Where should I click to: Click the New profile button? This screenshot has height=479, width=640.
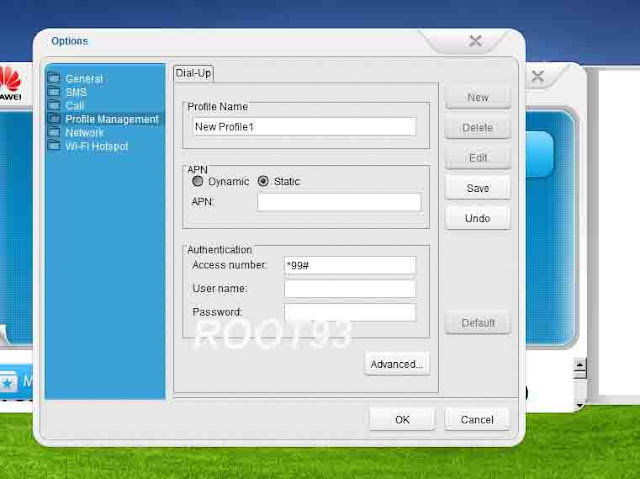[478, 98]
